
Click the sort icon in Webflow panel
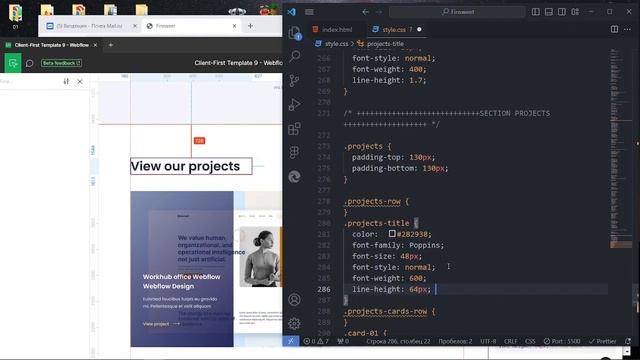click(66, 81)
